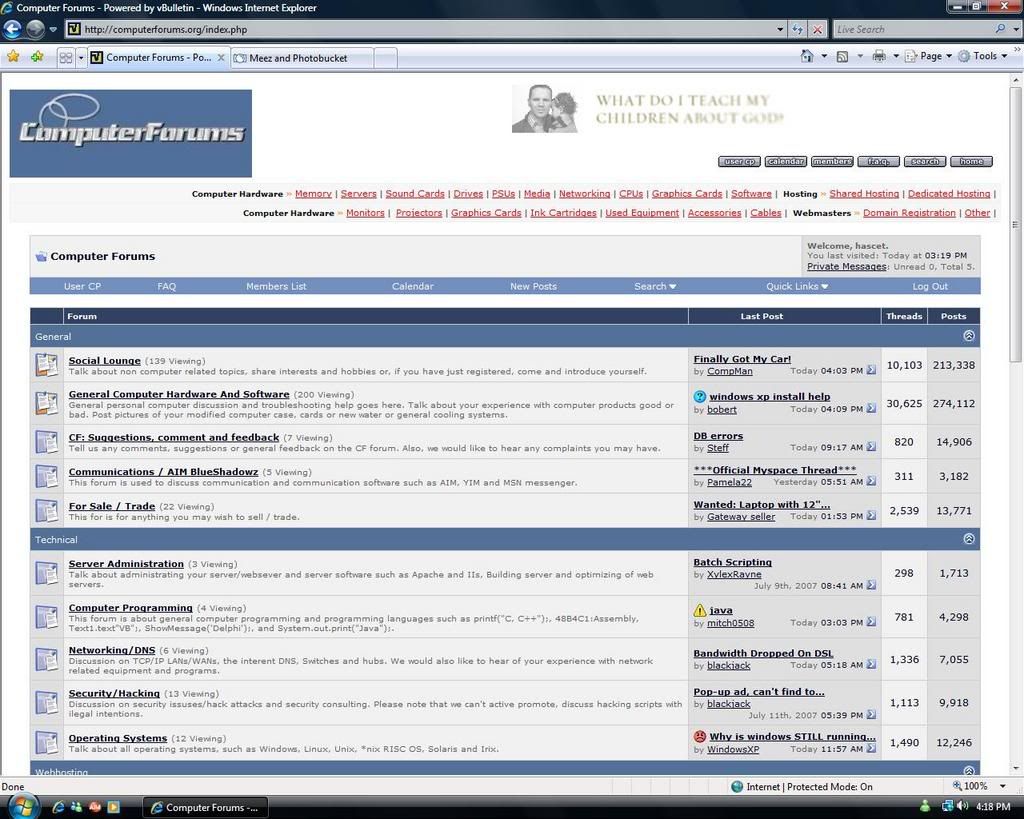Go to last post icon in Batch Scripting row
The height and width of the screenshot is (819, 1024).
pos(871,585)
